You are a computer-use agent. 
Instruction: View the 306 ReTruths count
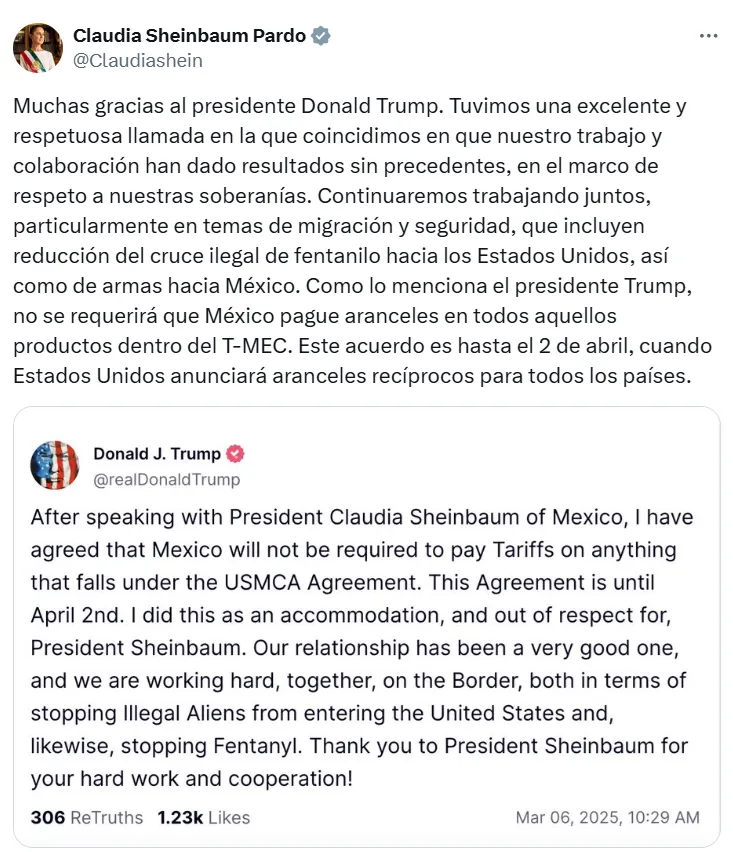click(x=86, y=817)
